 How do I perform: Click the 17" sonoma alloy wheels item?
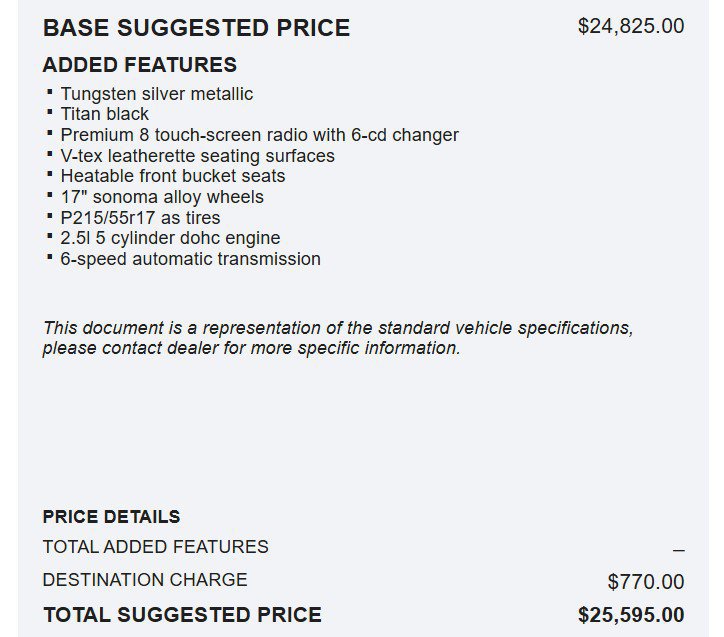(162, 197)
